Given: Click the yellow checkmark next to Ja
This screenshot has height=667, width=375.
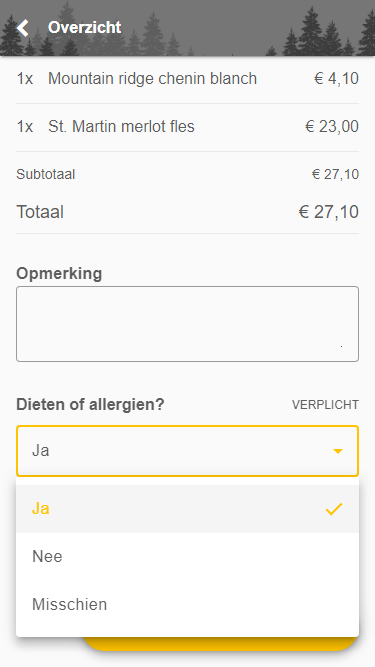Looking at the screenshot, I should 334,509.
